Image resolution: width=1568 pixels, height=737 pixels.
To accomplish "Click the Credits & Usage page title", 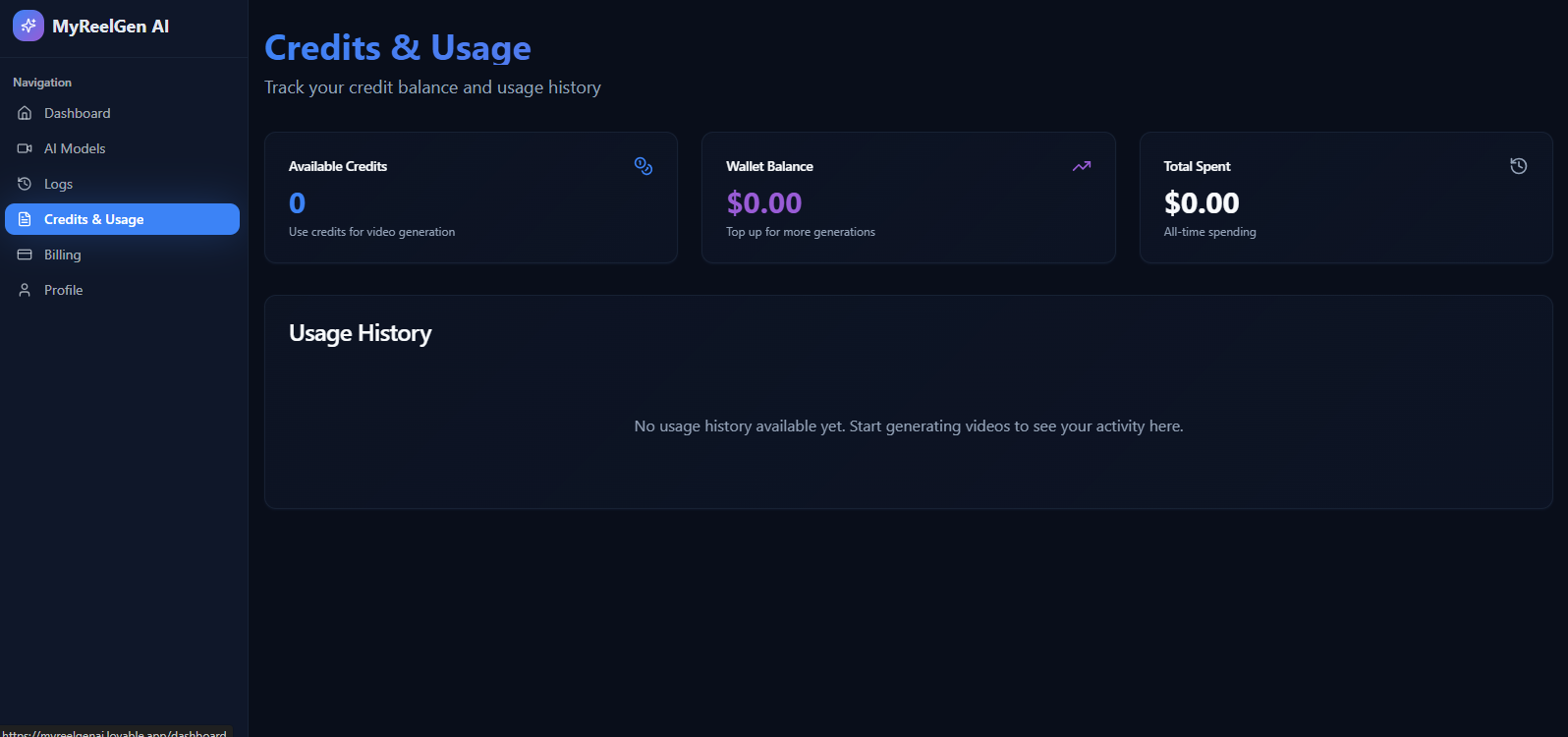I will (x=397, y=47).
